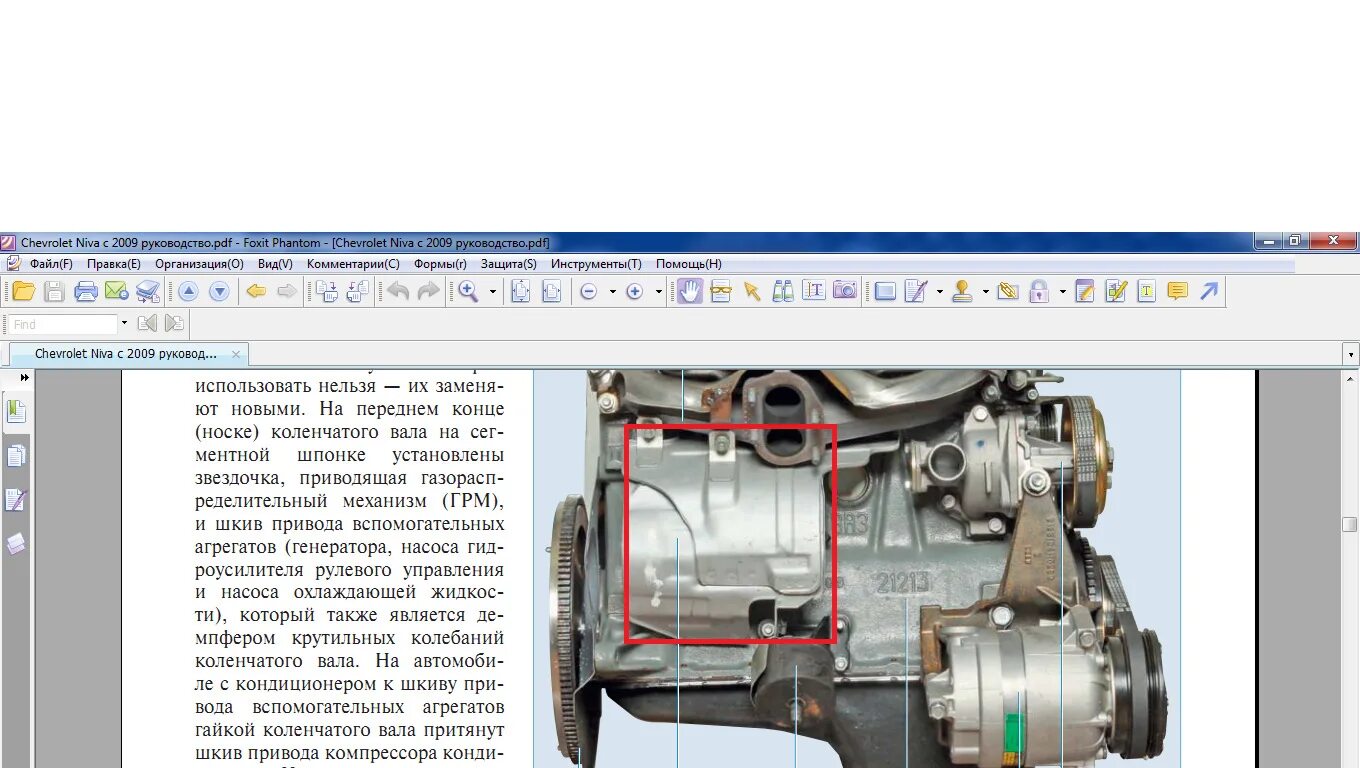Print the document using printer icon
Screen dimensions: 1360x768
[x=86, y=291]
